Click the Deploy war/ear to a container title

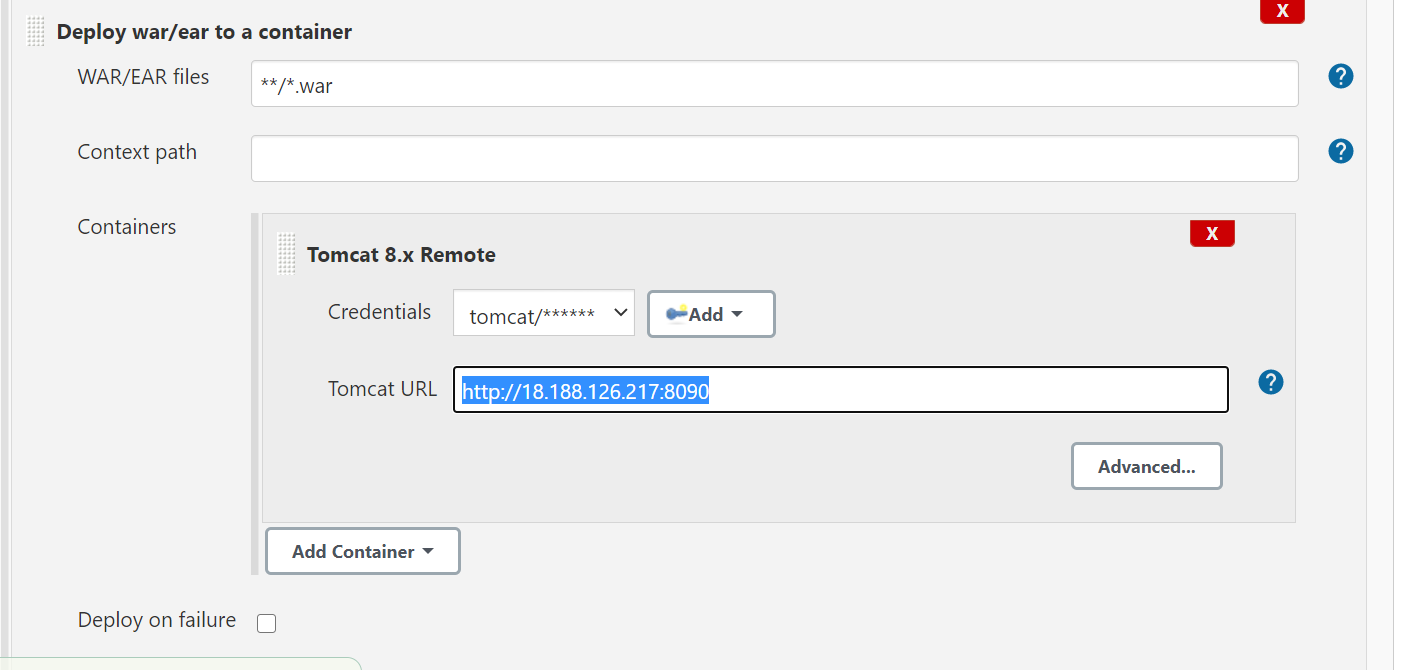pyautogui.click(x=204, y=32)
